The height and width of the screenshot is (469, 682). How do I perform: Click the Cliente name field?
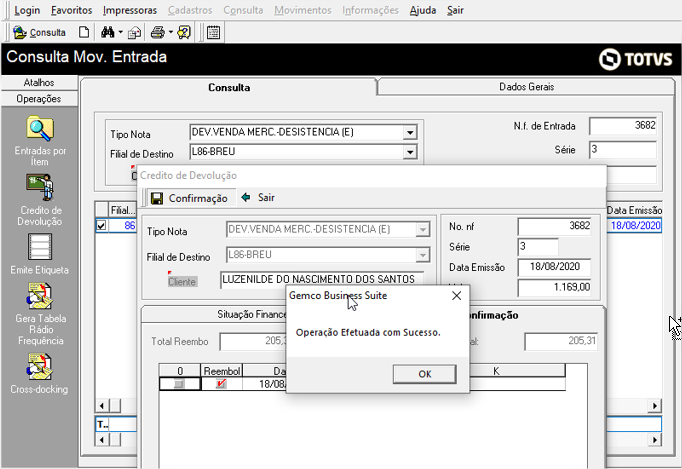[x=322, y=279]
